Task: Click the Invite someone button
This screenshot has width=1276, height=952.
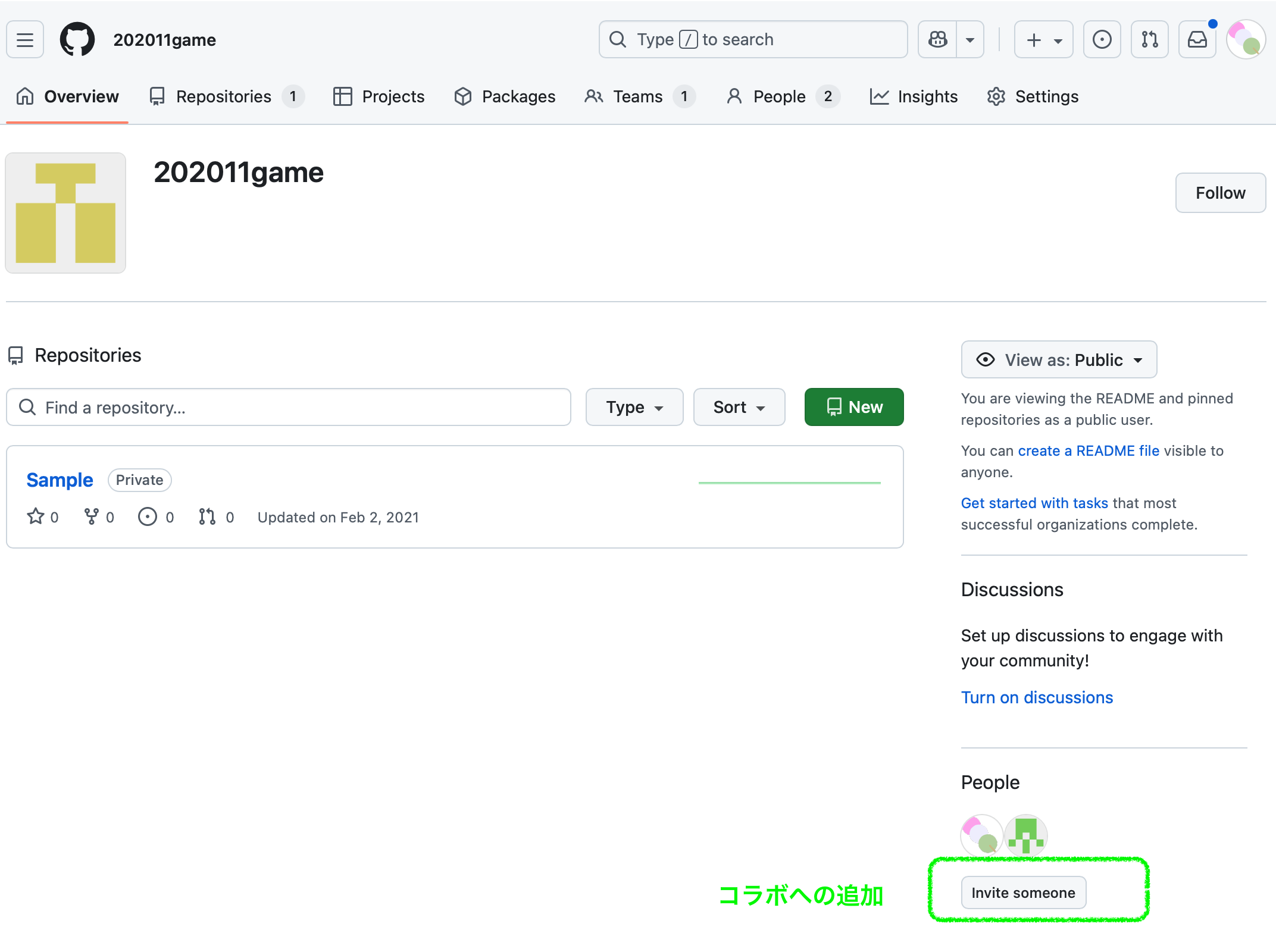Action: (1023, 892)
